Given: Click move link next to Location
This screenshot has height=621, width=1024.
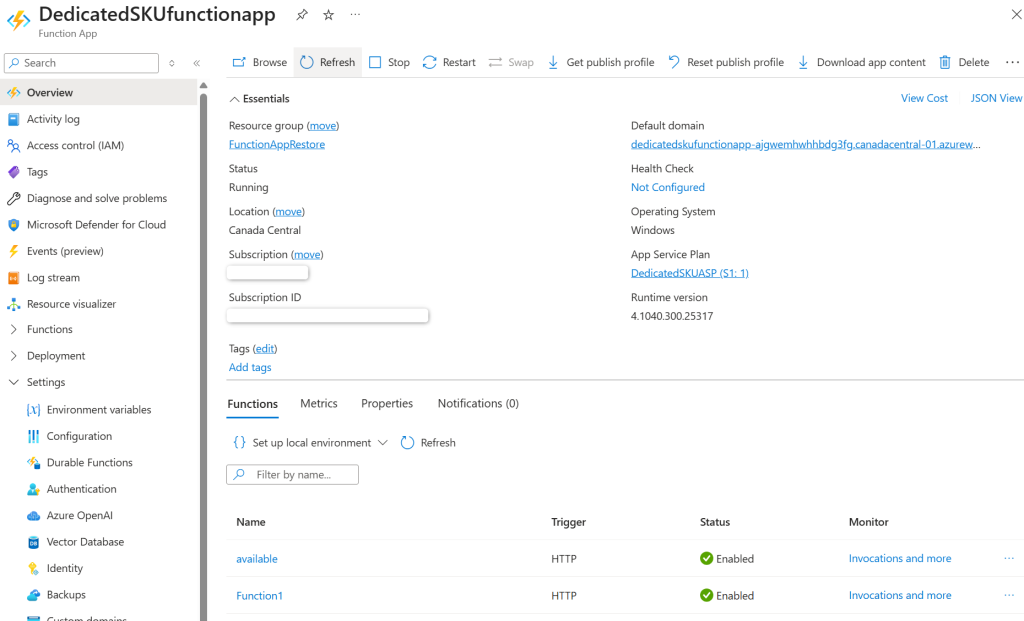Looking at the screenshot, I should [288, 212].
